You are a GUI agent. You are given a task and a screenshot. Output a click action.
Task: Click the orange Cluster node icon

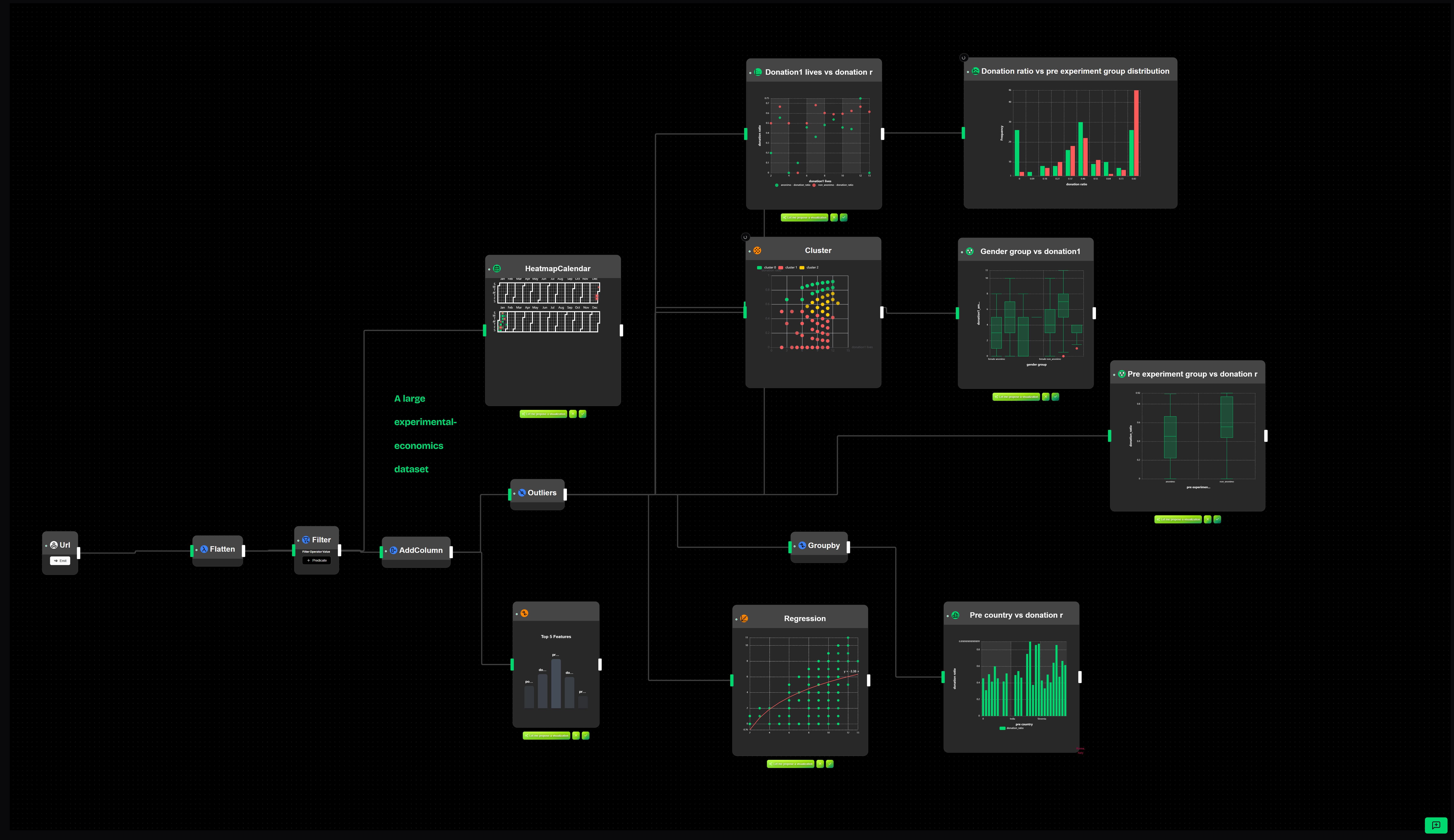[757, 250]
